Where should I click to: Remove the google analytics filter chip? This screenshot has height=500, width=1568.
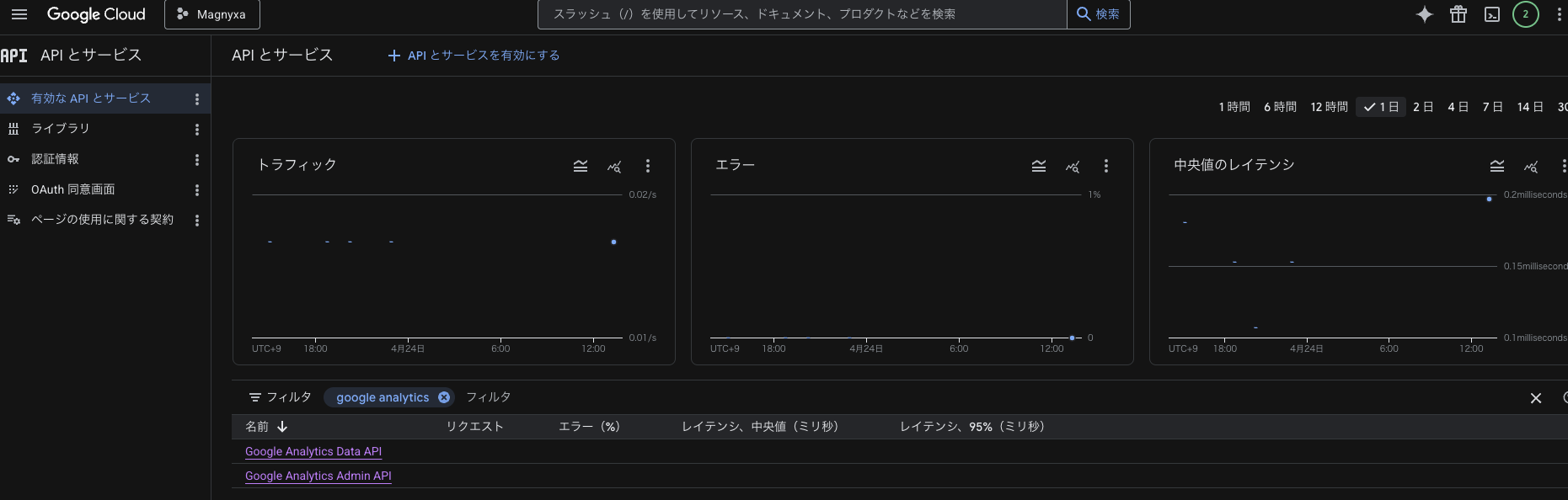pyautogui.click(x=444, y=397)
